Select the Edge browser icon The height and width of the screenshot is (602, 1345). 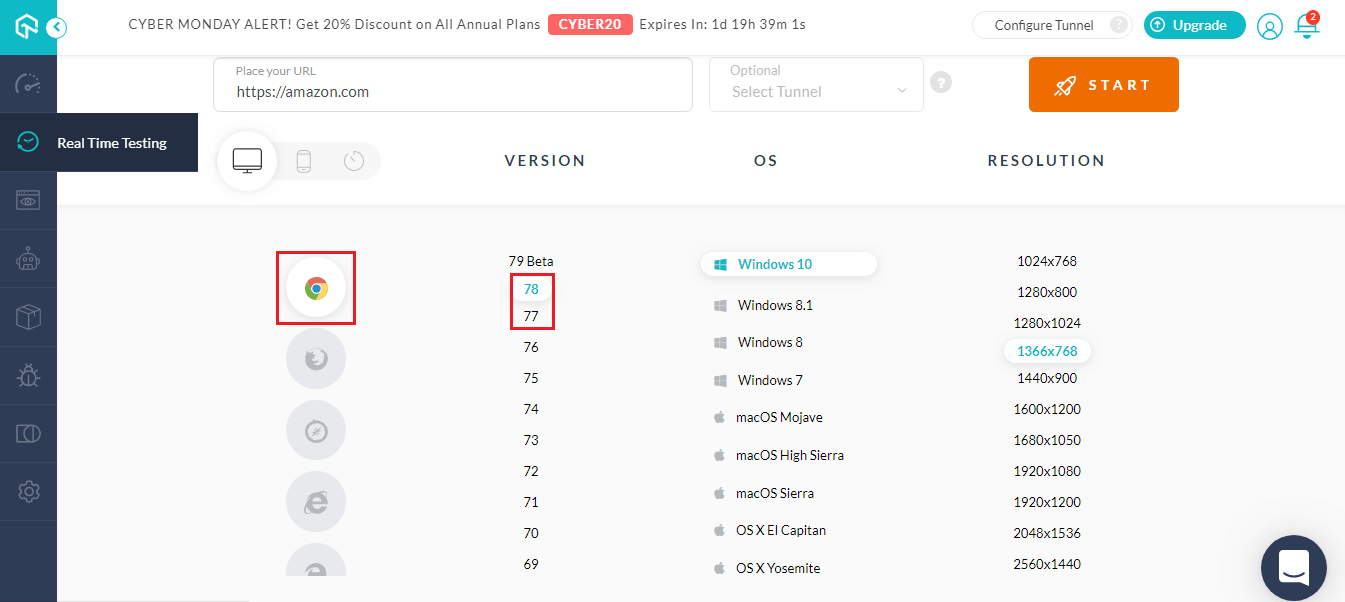pos(316,560)
